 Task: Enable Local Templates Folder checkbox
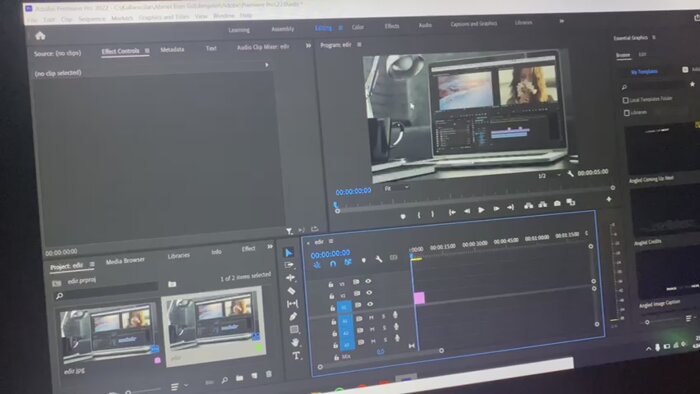pyautogui.click(x=625, y=100)
